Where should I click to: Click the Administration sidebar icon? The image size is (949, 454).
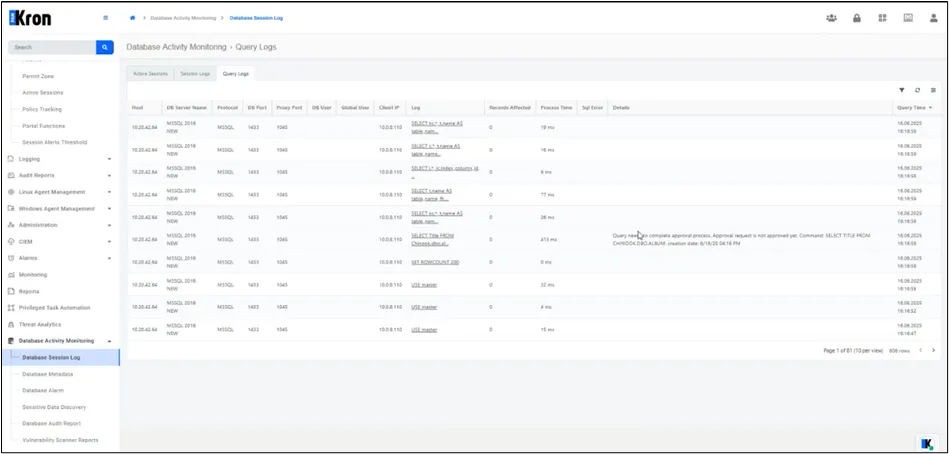[11, 225]
